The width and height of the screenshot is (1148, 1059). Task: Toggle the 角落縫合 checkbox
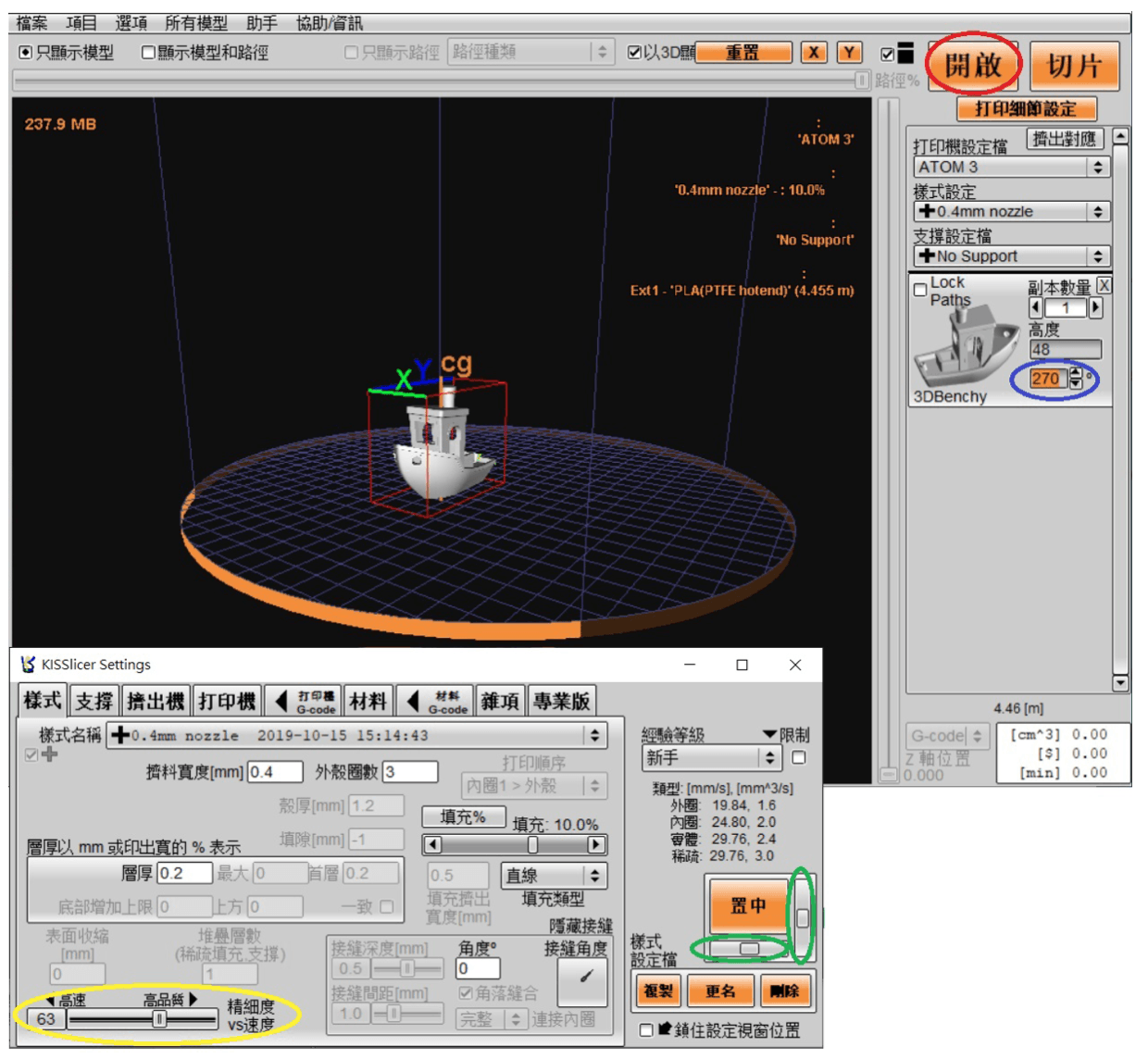(x=466, y=992)
